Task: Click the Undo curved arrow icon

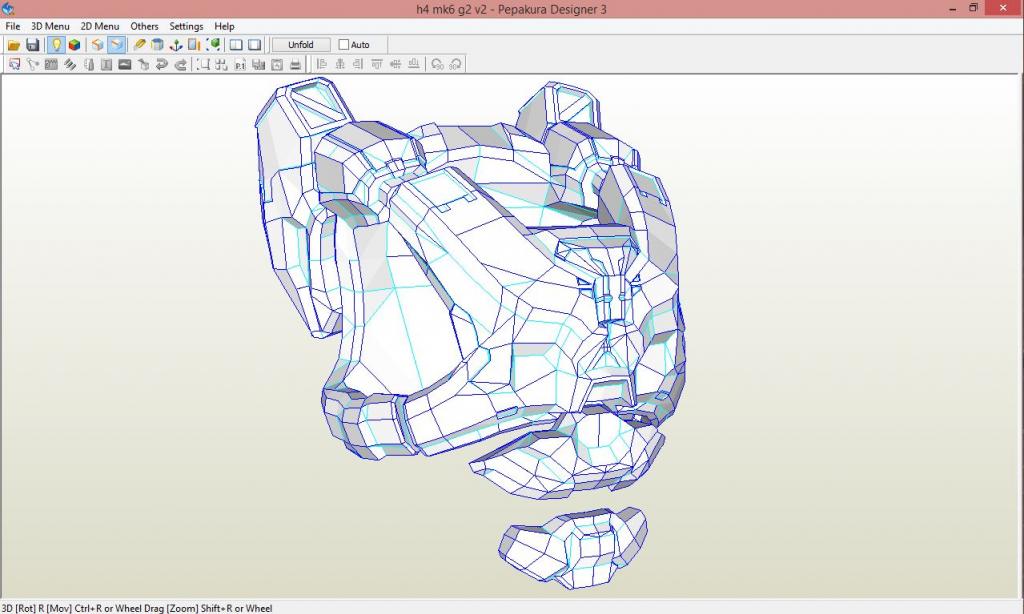Action: pos(161,64)
